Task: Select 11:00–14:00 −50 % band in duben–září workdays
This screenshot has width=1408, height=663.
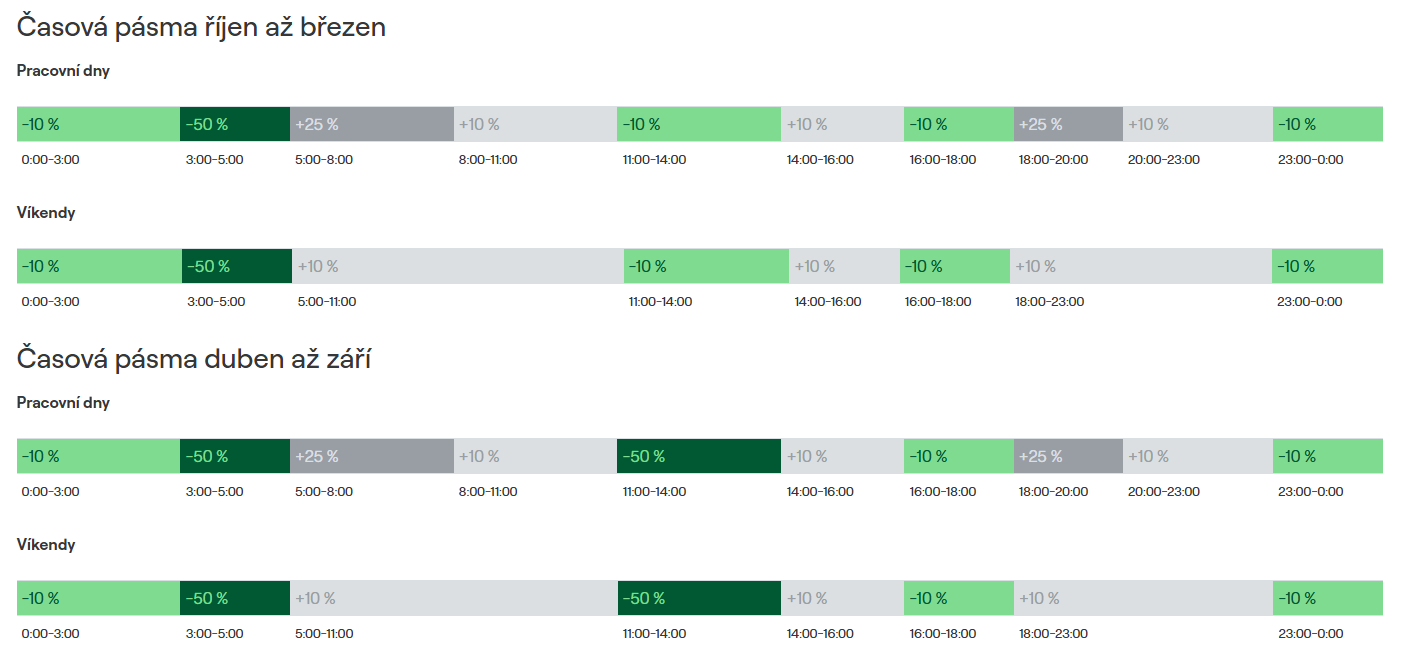Action: pos(698,456)
